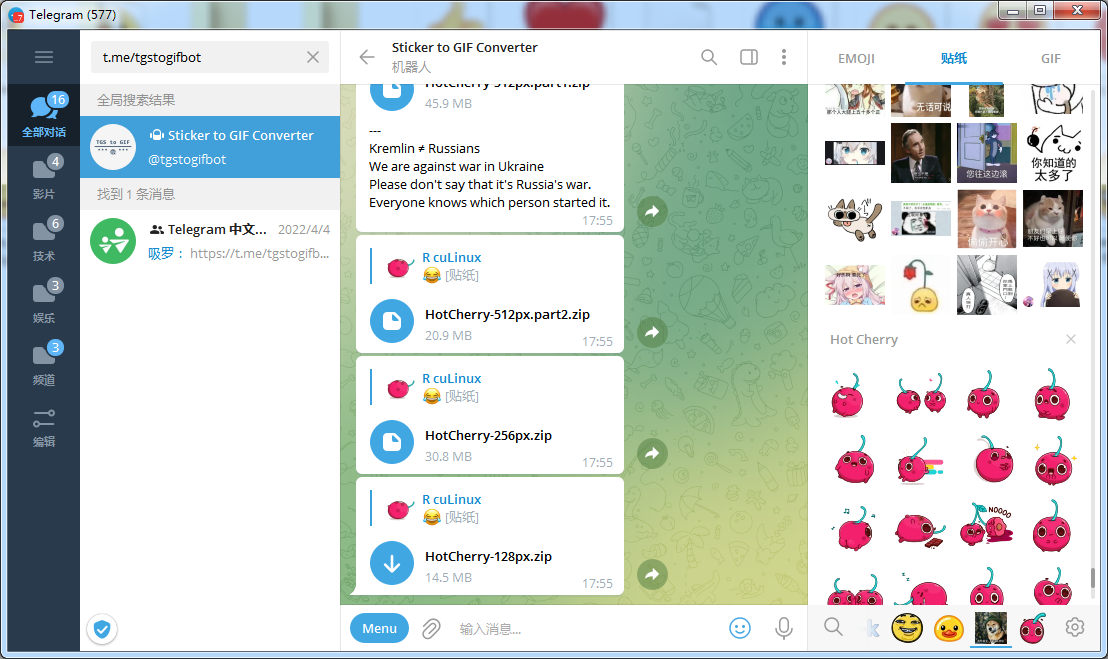Select the yellow duck sticker set

point(948,628)
